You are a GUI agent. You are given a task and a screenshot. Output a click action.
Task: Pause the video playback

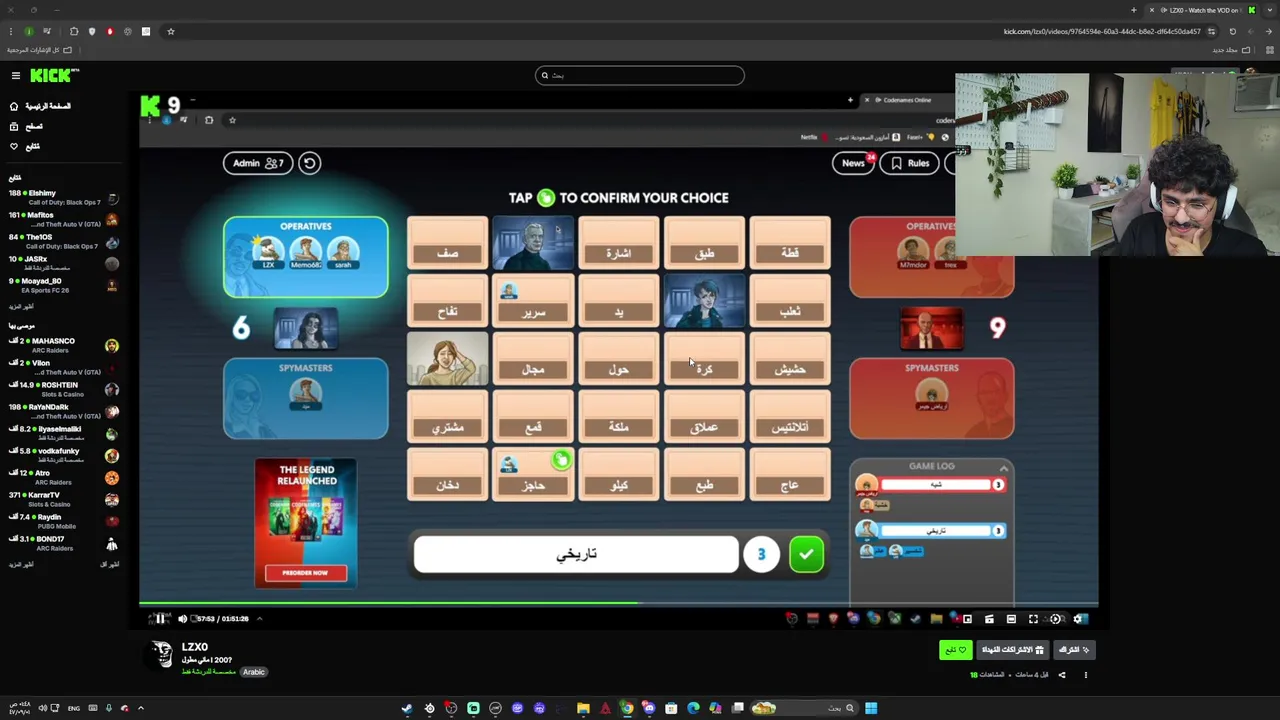(160, 619)
